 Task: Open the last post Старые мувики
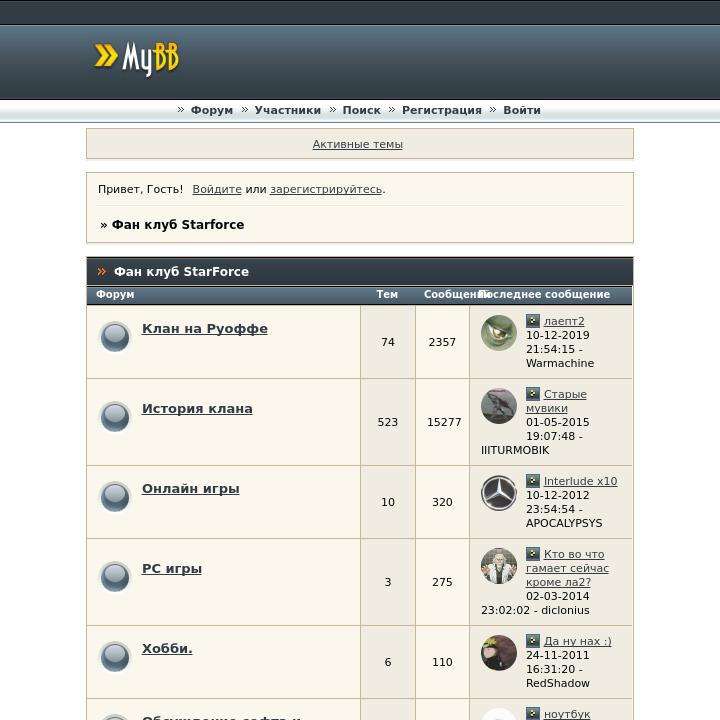(557, 401)
